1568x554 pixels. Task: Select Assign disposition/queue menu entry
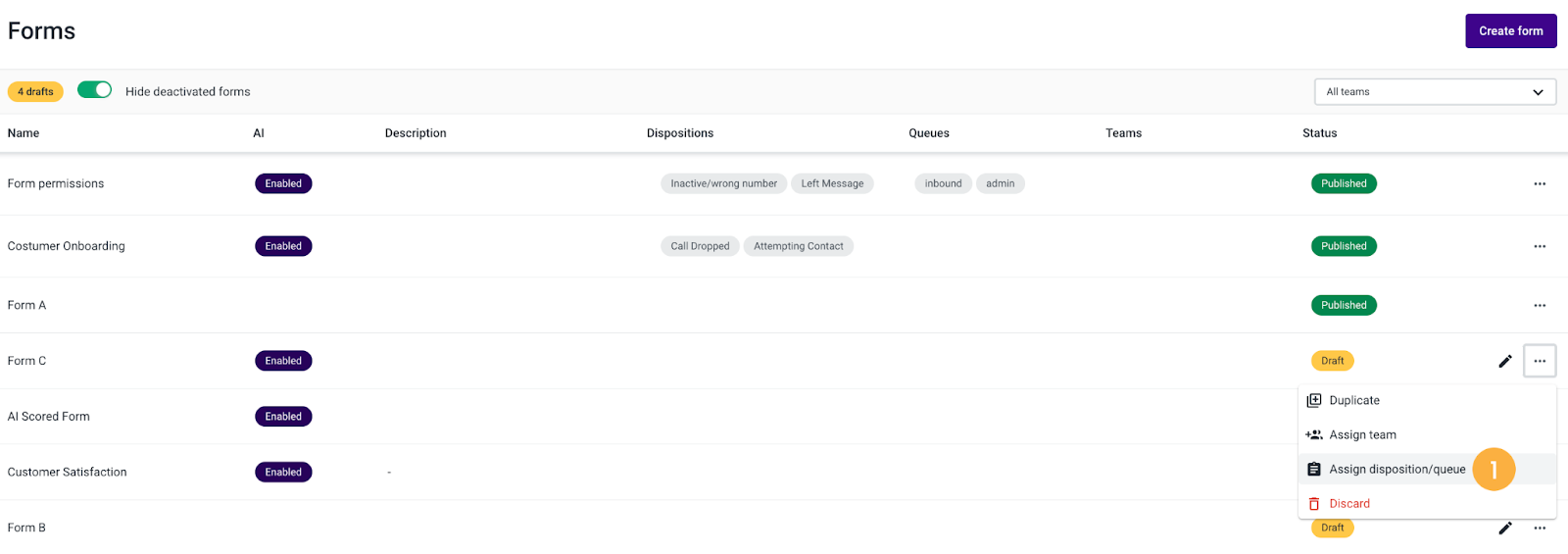(x=1427, y=469)
